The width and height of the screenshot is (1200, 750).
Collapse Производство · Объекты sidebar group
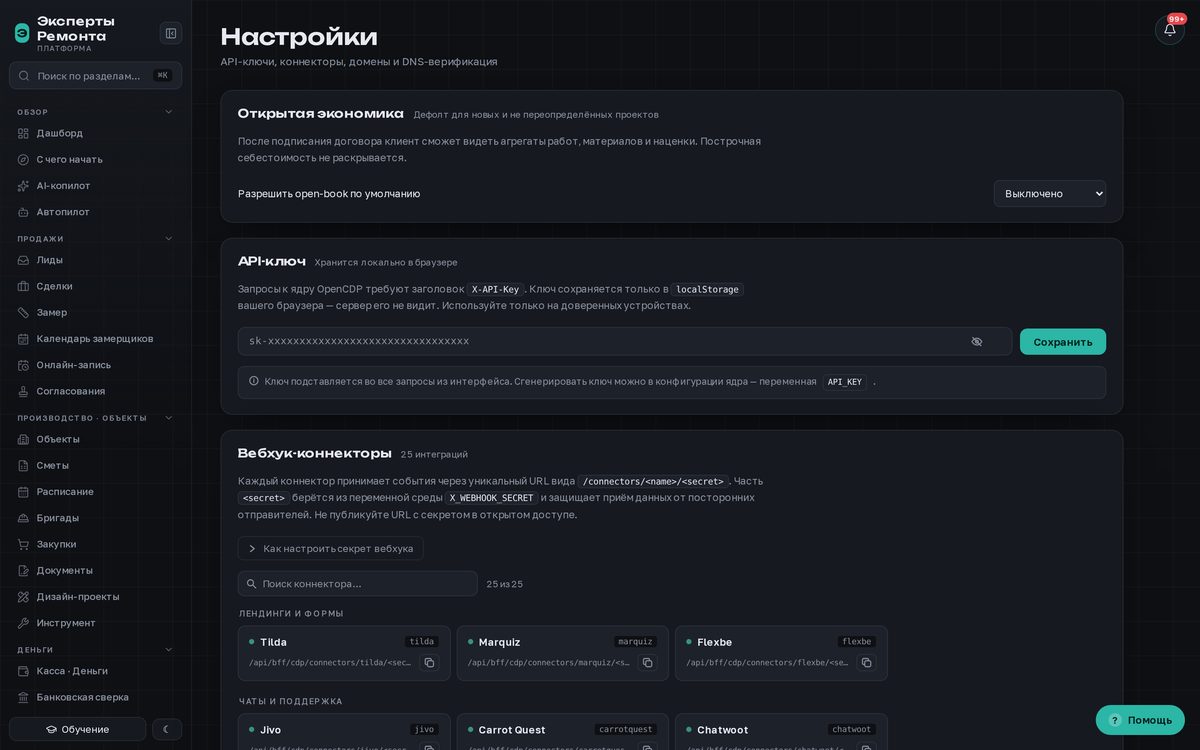(x=168, y=418)
